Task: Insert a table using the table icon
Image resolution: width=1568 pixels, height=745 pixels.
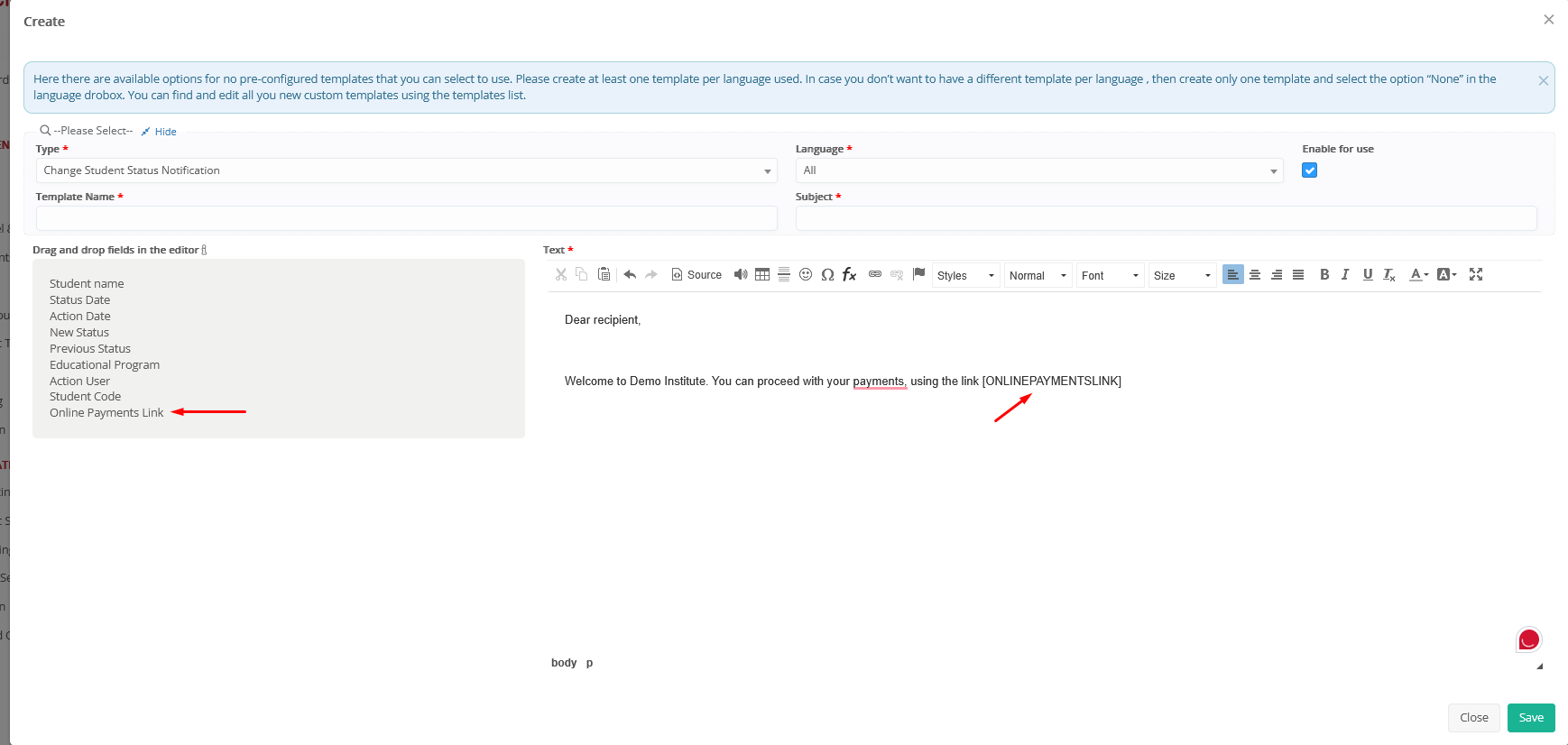Action: click(x=762, y=275)
